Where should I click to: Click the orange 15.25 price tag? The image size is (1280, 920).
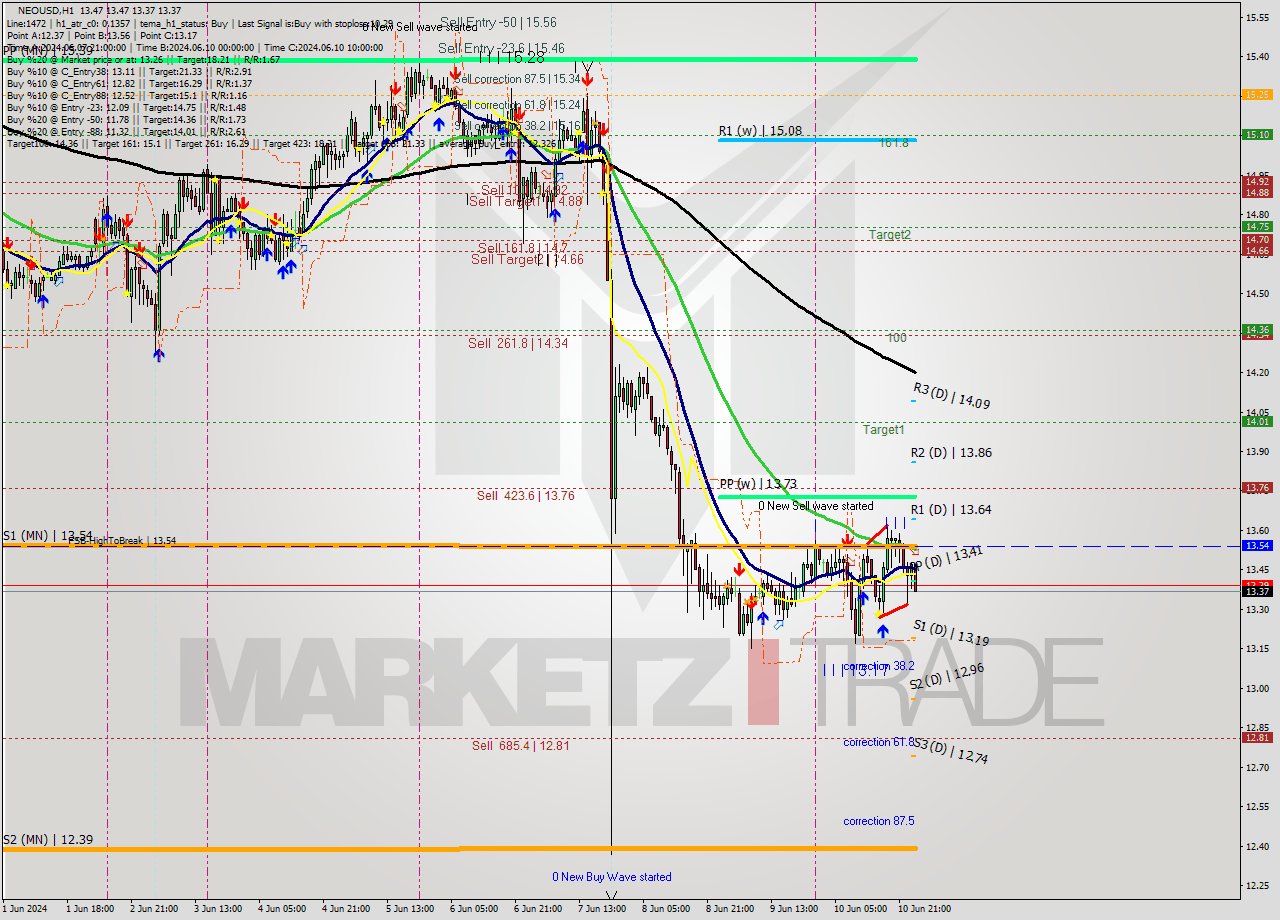coord(1256,95)
